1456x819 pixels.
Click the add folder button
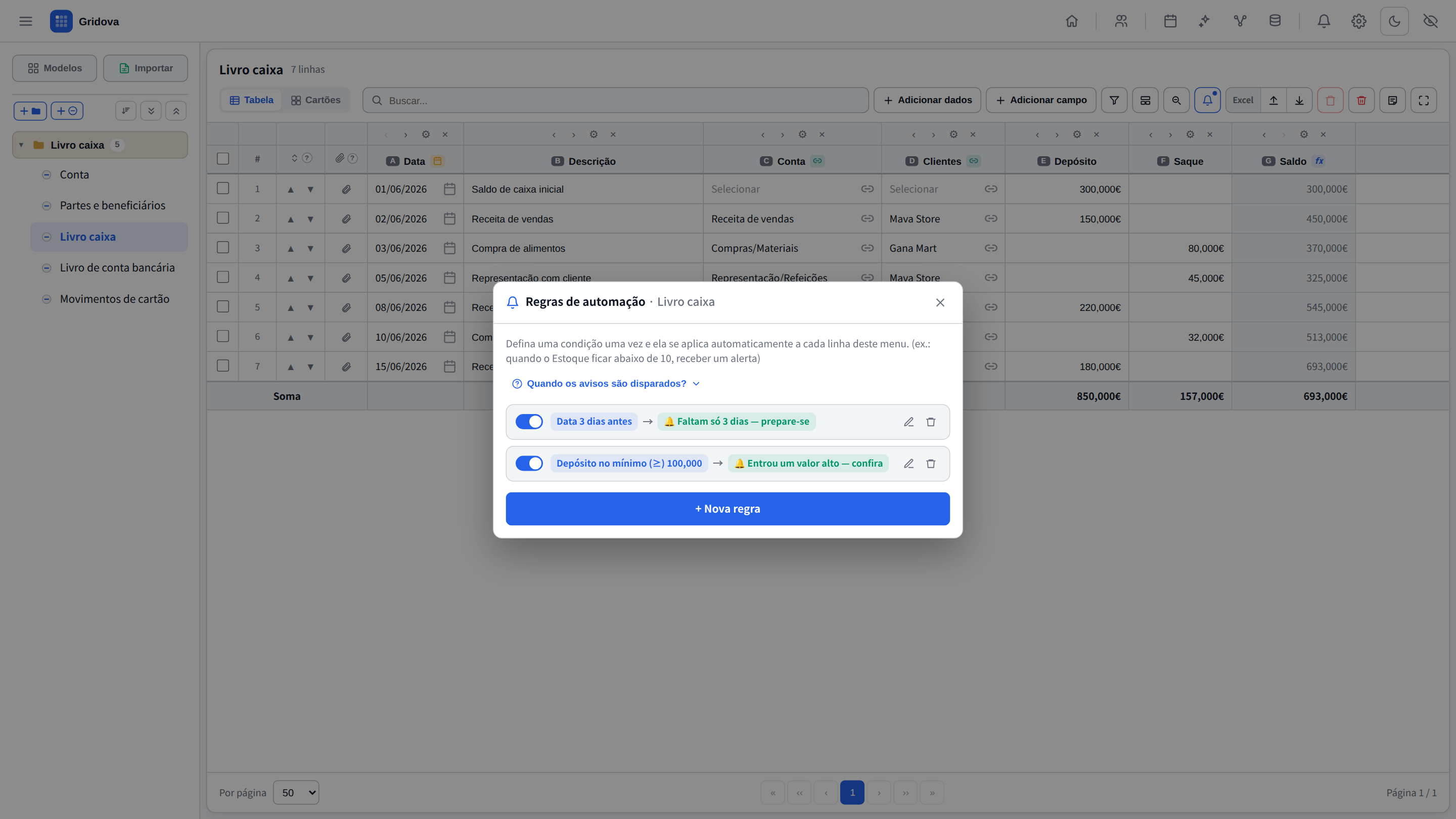coord(30,111)
